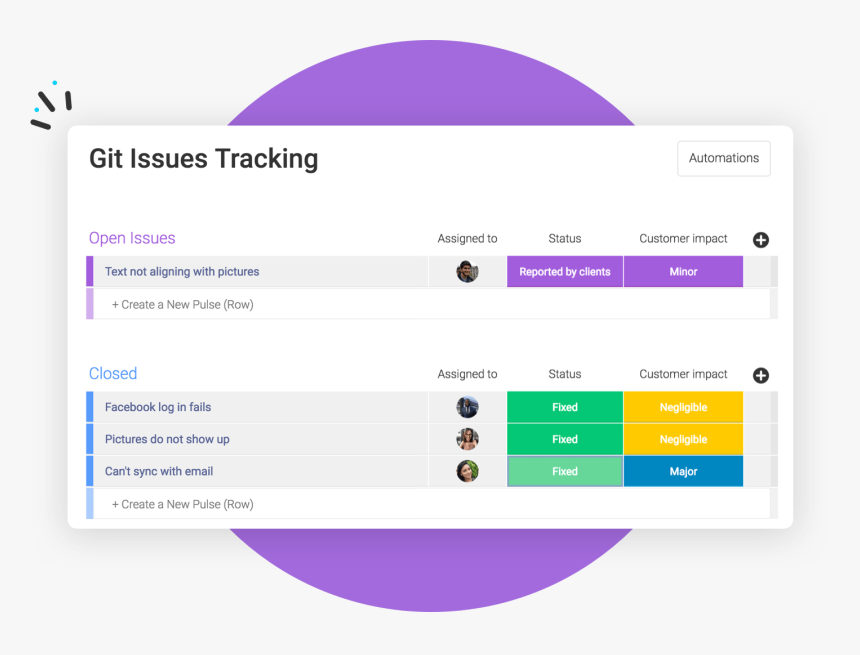Image resolution: width=860 pixels, height=655 pixels.
Task: Click the sparkle doodle icon above the board
Action: click(52, 101)
